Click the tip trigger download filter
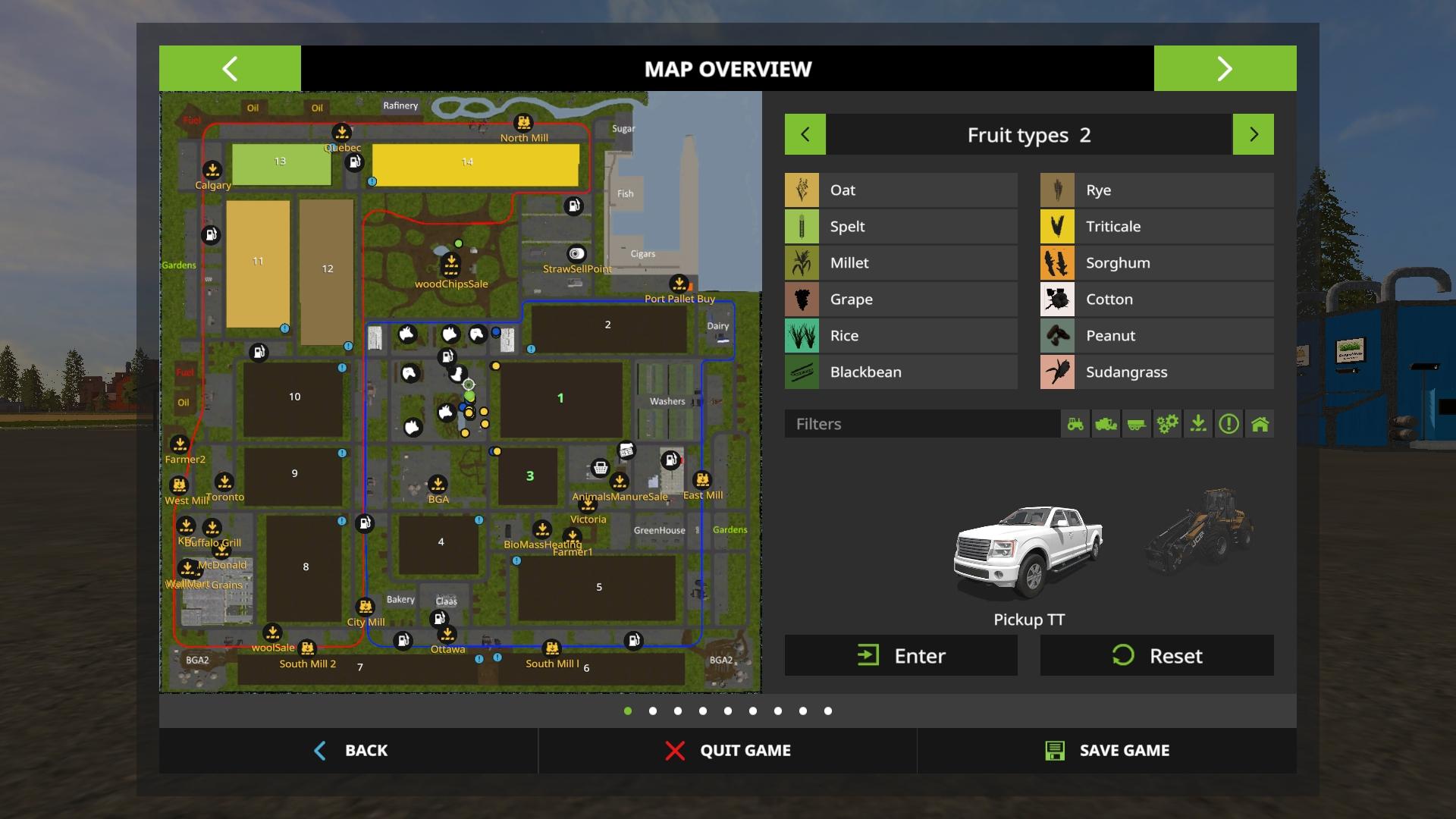 (x=1198, y=424)
